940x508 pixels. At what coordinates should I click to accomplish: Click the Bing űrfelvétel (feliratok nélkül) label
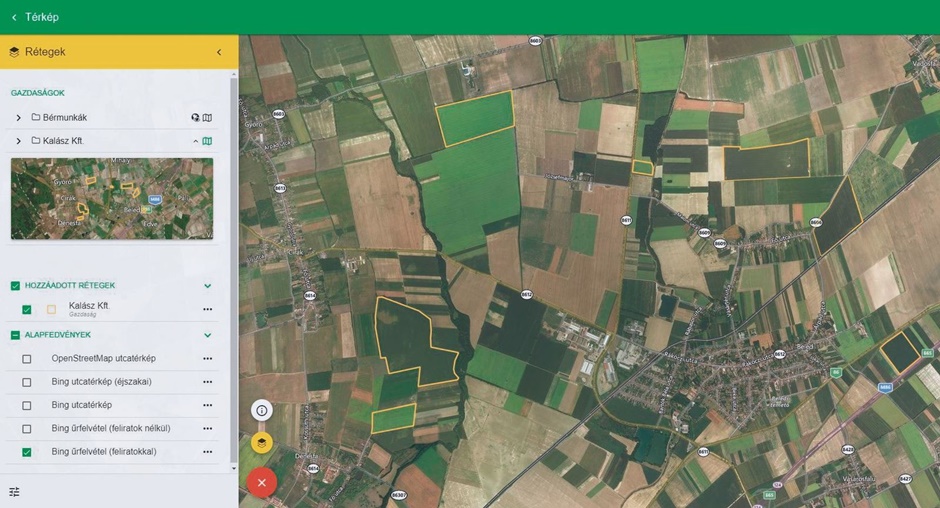point(111,429)
